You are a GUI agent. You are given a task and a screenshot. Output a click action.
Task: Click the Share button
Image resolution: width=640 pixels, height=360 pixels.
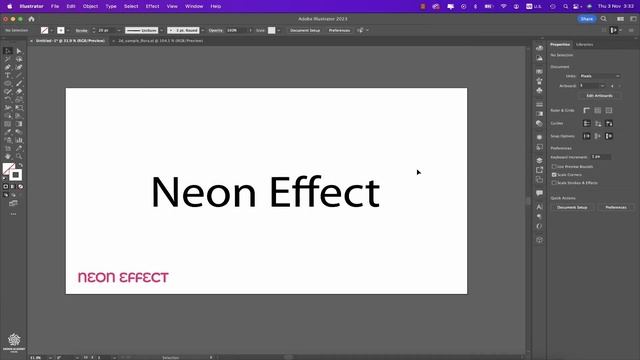point(587,19)
